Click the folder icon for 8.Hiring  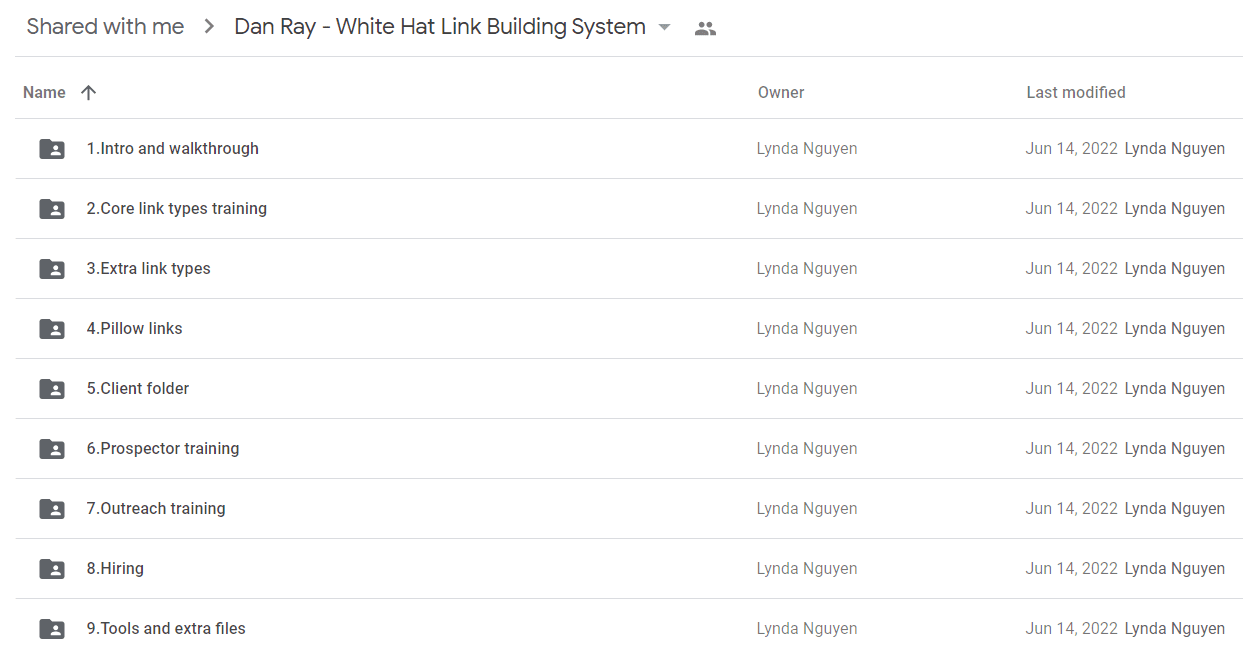[x=52, y=569]
